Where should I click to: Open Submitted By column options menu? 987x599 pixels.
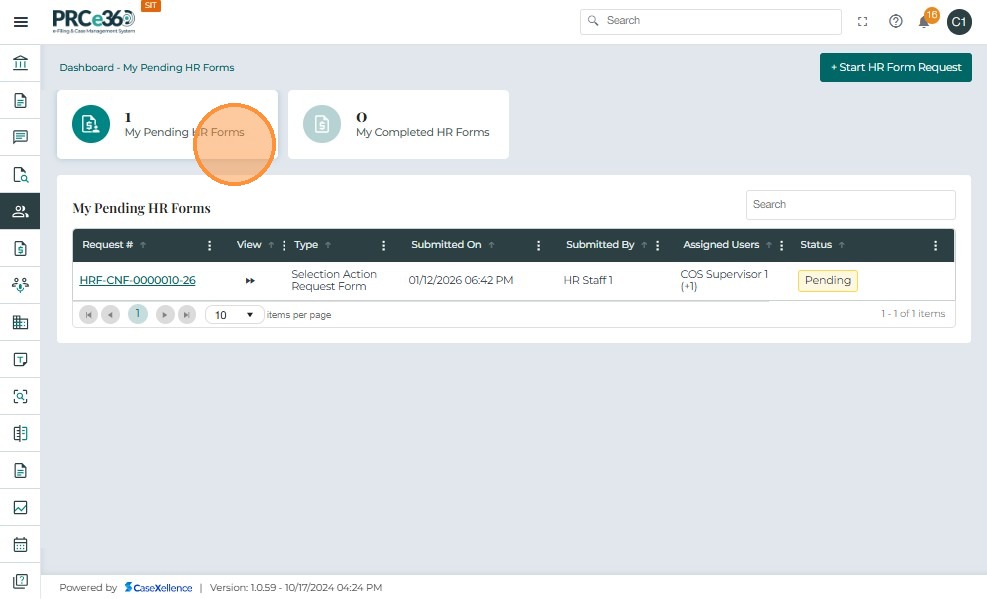point(657,245)
